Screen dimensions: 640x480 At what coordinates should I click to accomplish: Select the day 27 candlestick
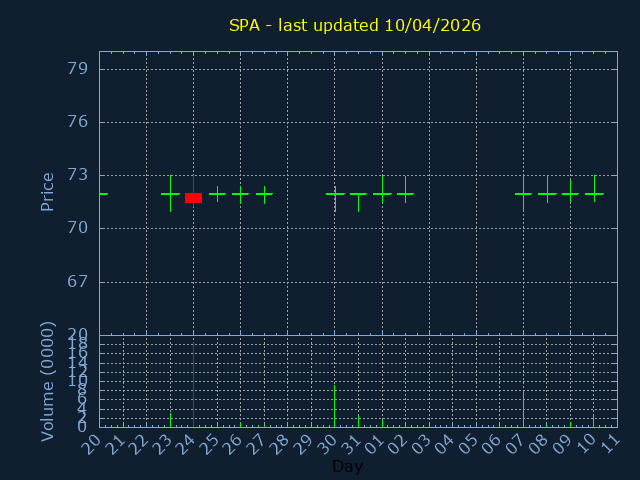[264, 193]
